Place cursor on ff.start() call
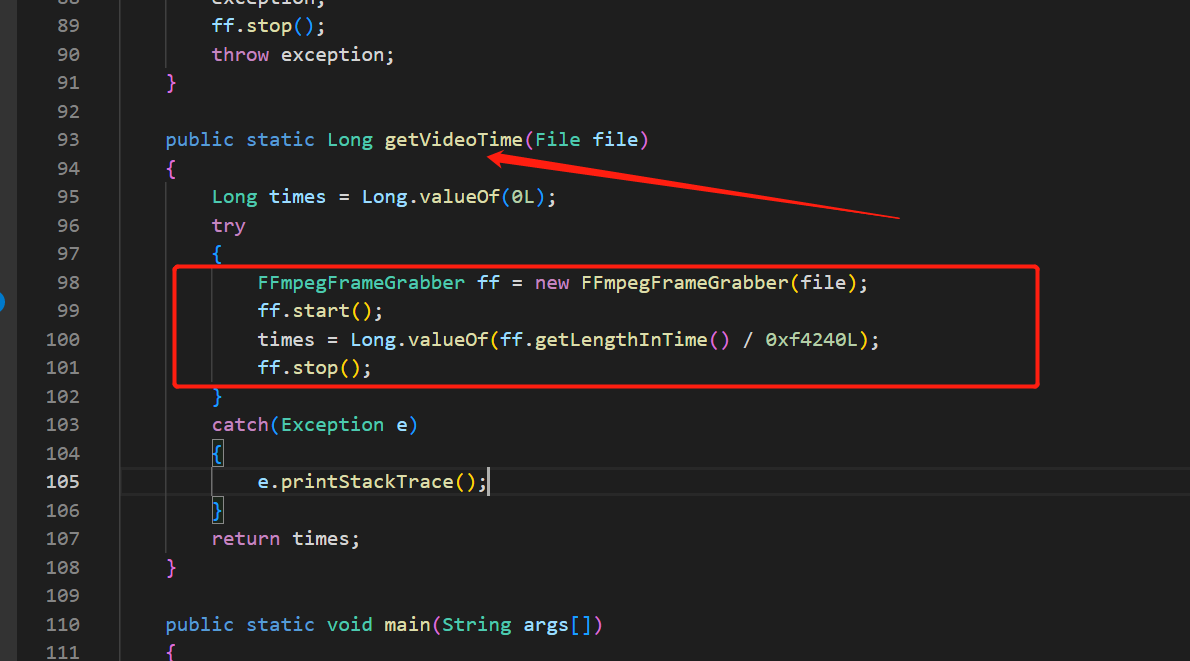The image size is (1190, 661). pyautogui.click(x=320, y=311)
